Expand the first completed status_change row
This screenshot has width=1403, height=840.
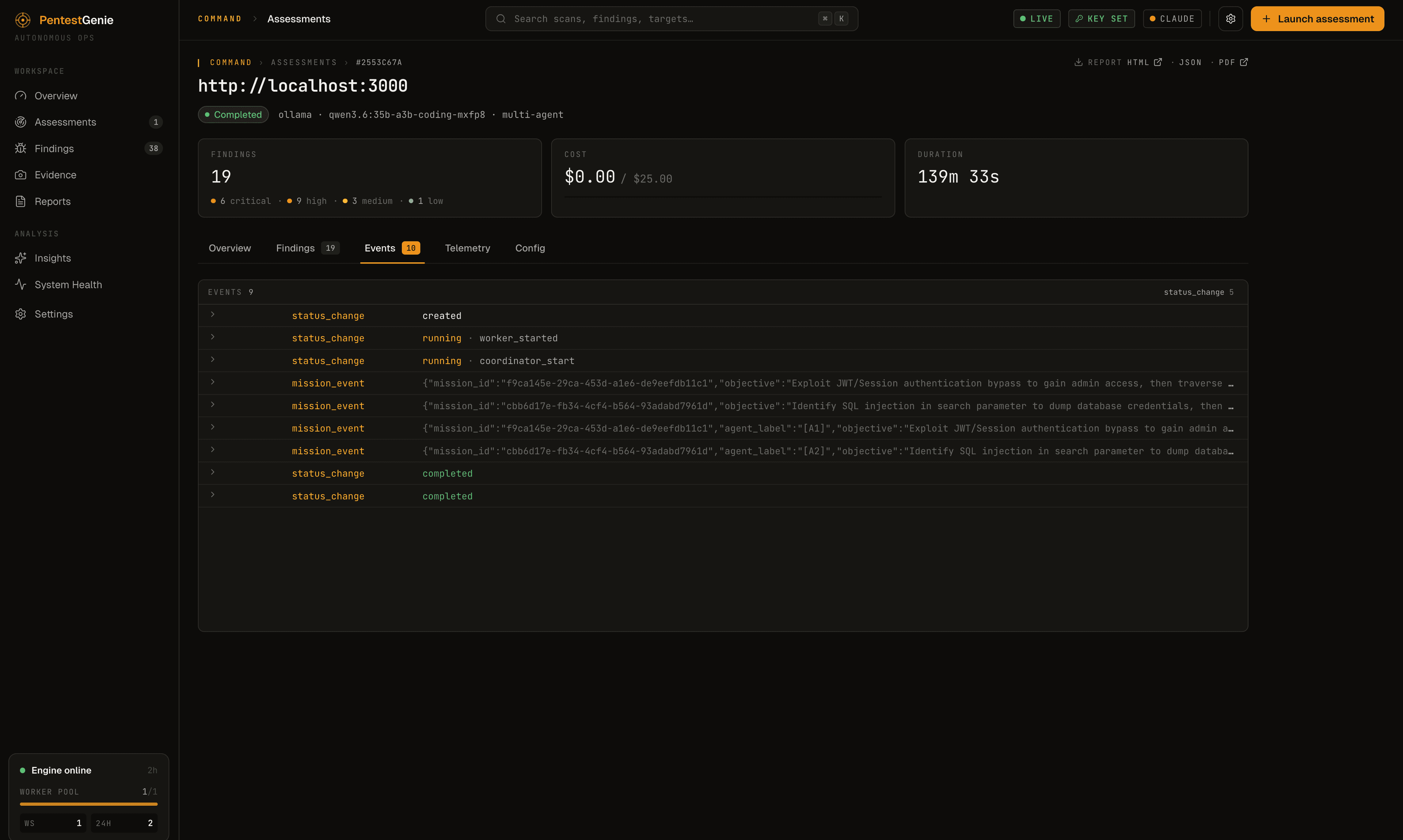tap(213, 472)
